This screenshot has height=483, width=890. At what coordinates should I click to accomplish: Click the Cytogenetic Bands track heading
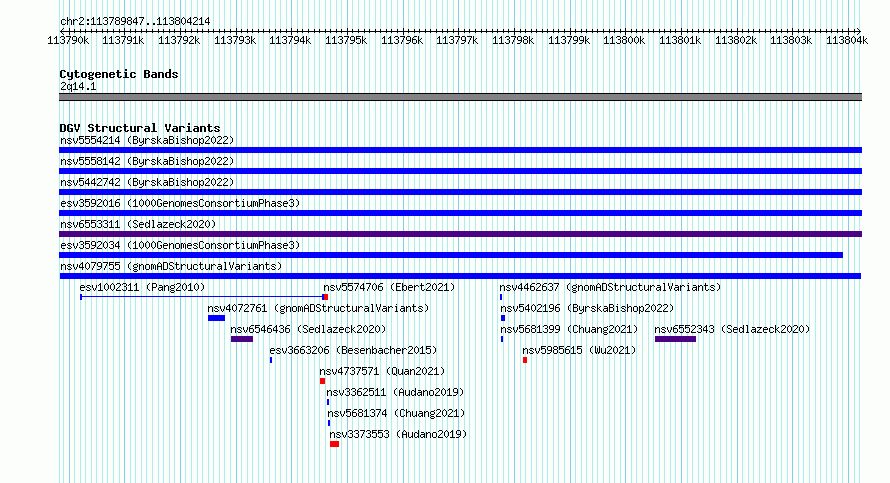coord(119,74)
